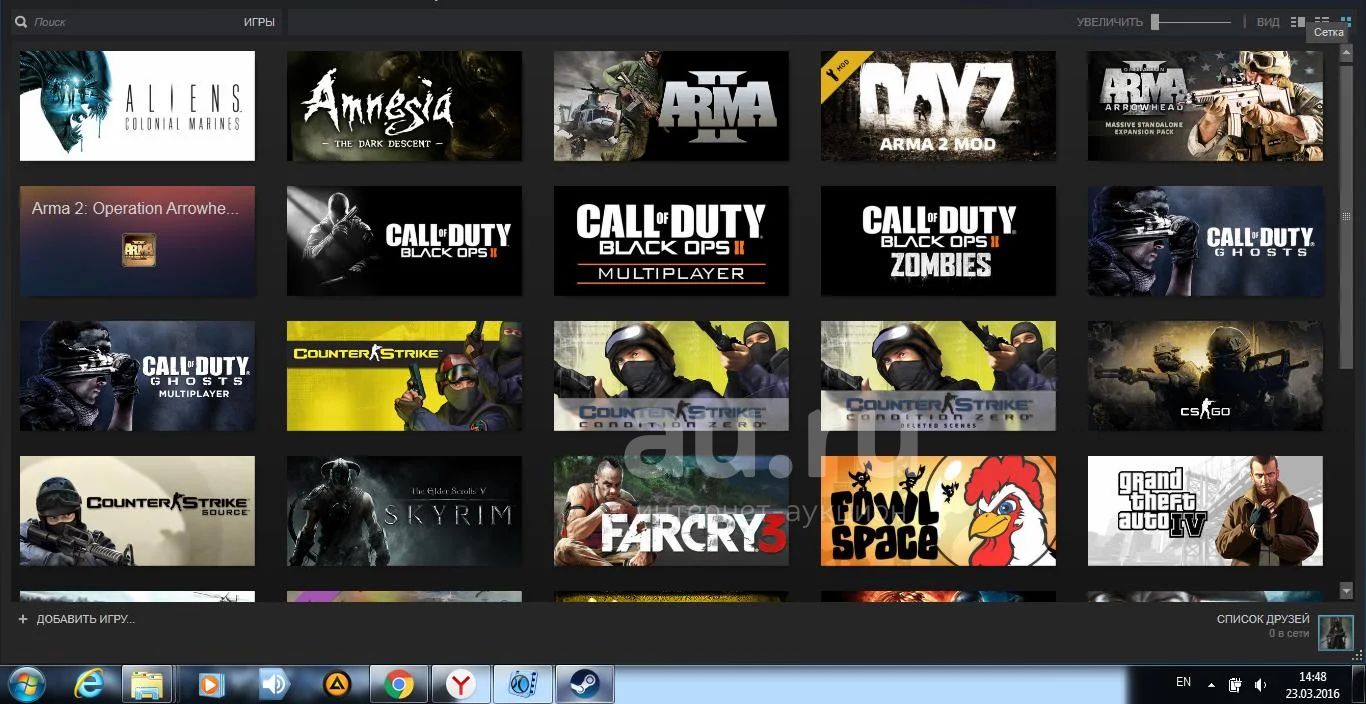Switch to Google Chrome on the taskbar
This screenshot has height=704, width=1366.
tap(399, 685)
